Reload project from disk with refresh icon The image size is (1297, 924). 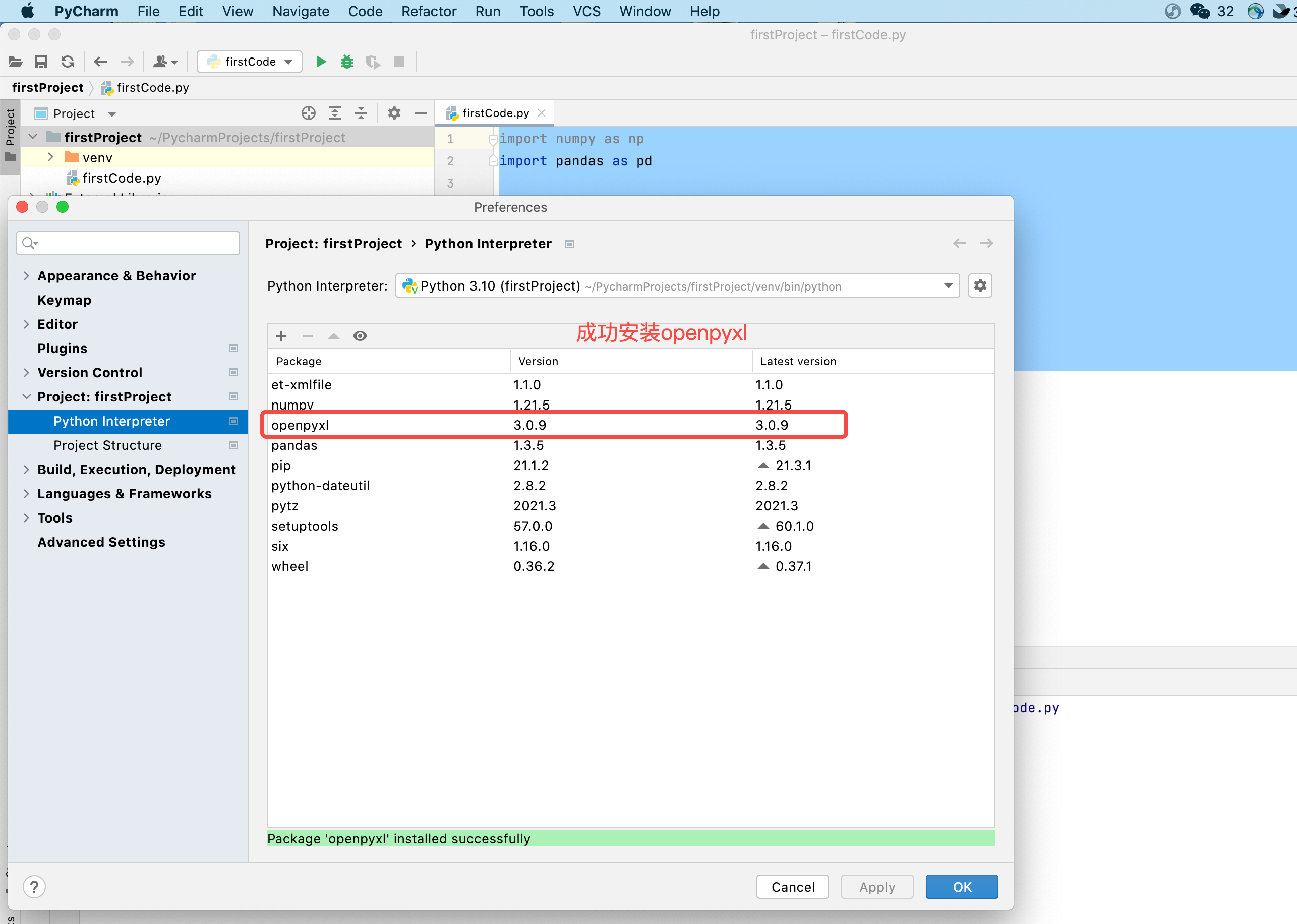point(67,62)
